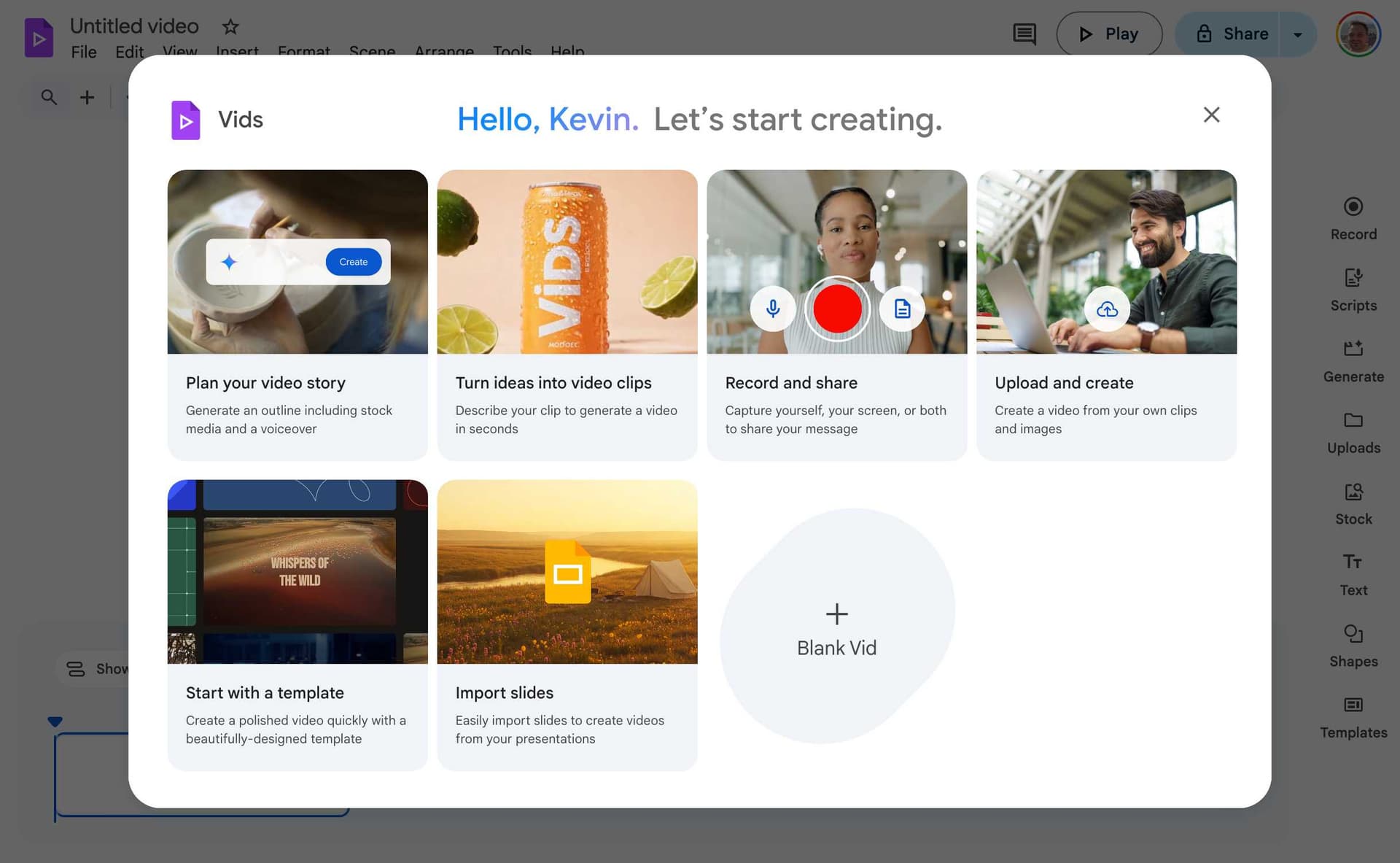Select the Start with a template card

coord(297,624)
